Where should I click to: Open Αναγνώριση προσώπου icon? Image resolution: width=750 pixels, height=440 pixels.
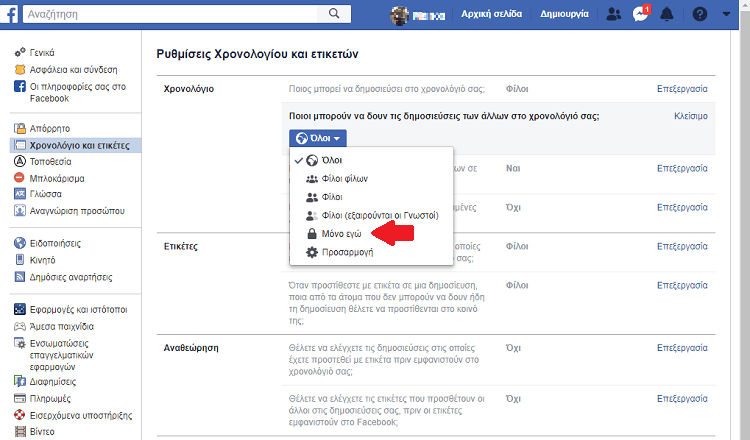(20, 210)
